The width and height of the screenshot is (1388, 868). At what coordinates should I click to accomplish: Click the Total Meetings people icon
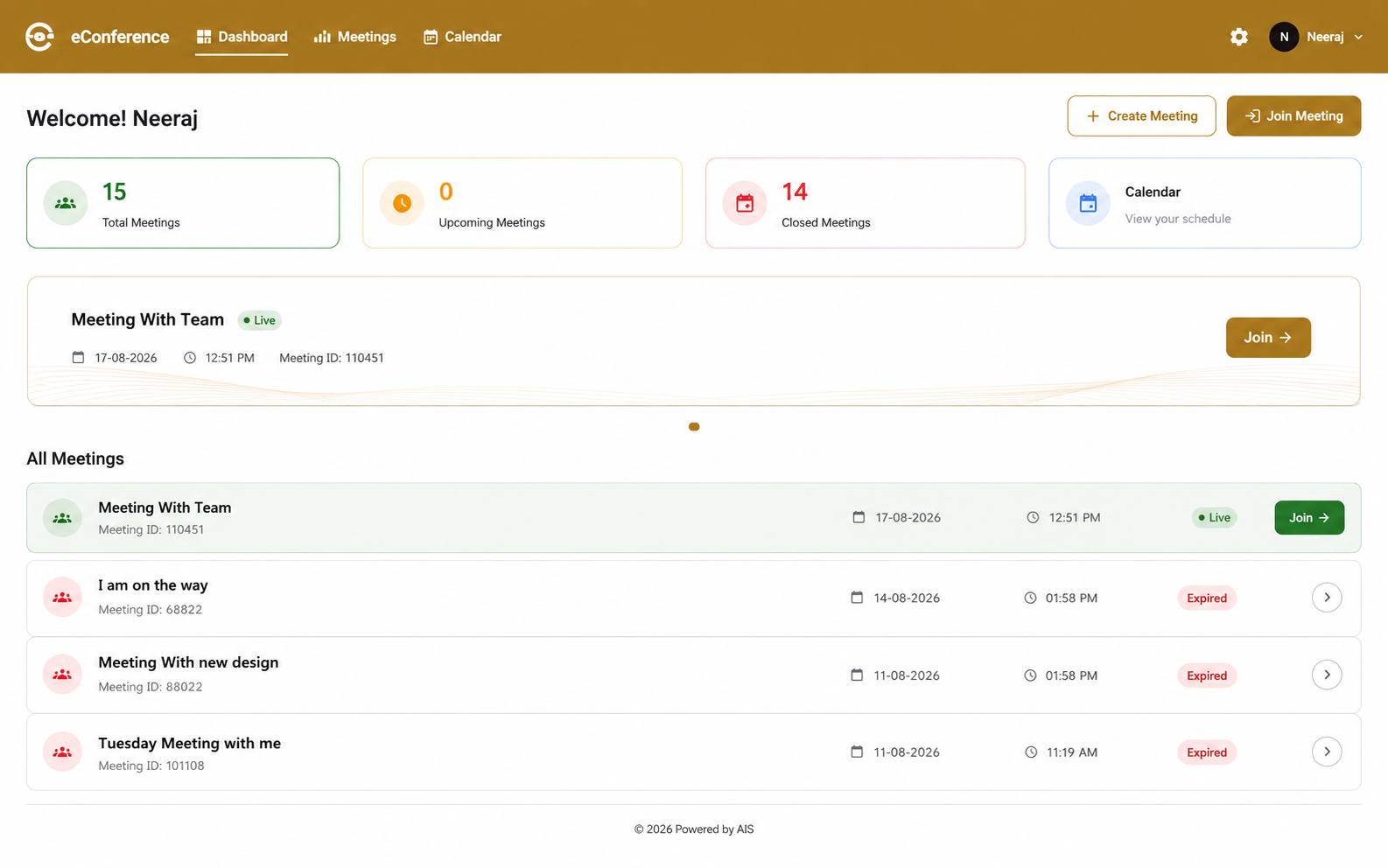pyautogui.click(x=66, y=203)
